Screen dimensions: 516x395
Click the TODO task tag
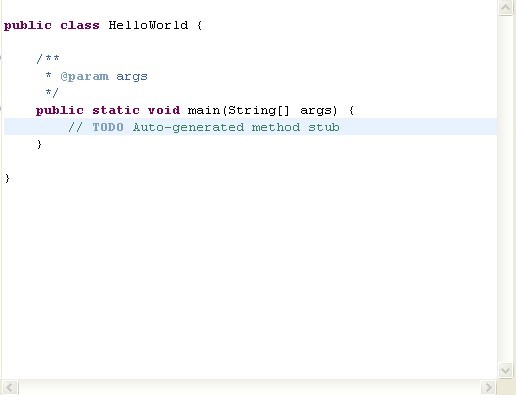[108, 127]
